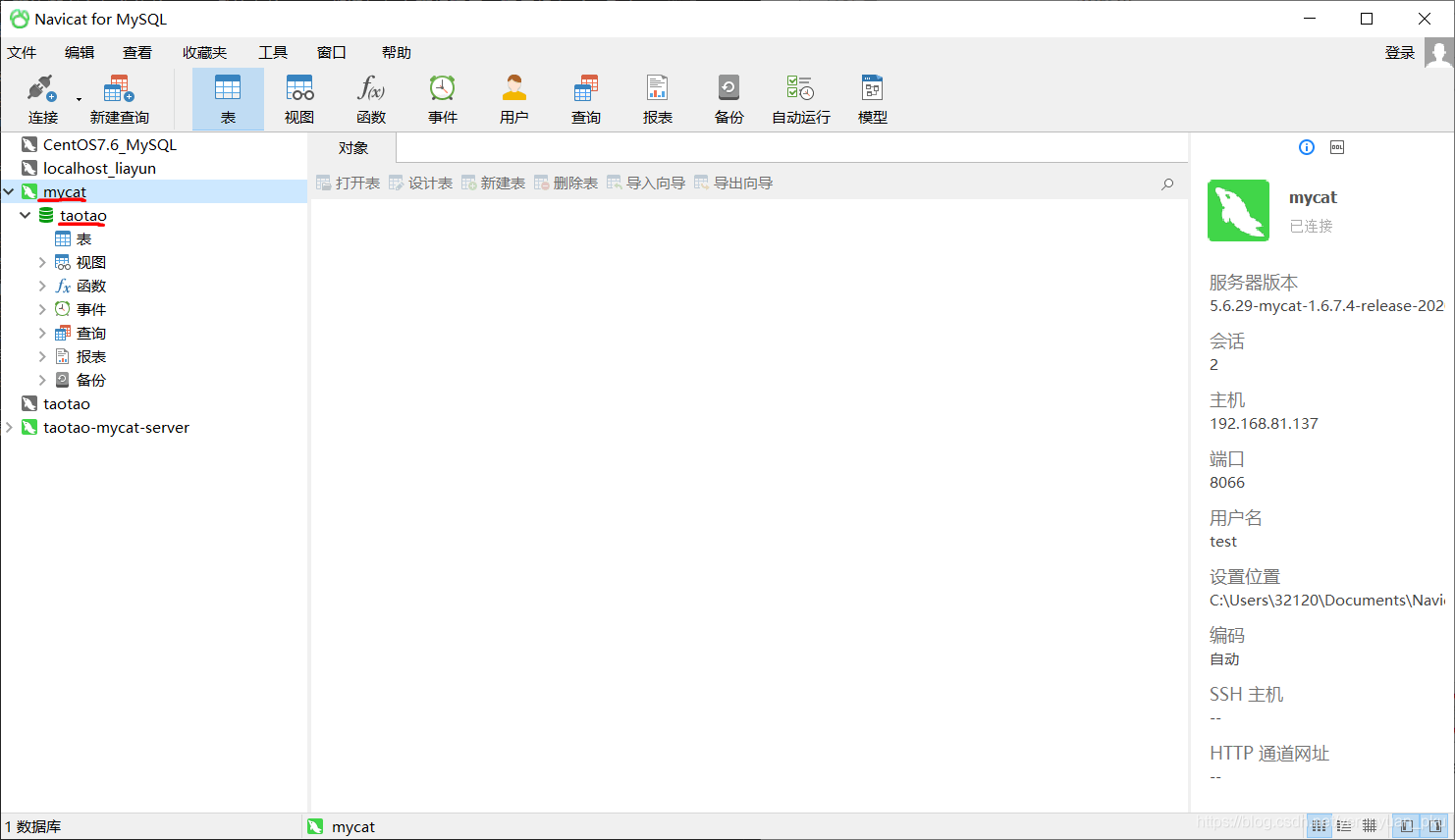This screenshot has height=840, width=1455.
Task: Click the 删除表 button
Action: click(x=566, y=184)
